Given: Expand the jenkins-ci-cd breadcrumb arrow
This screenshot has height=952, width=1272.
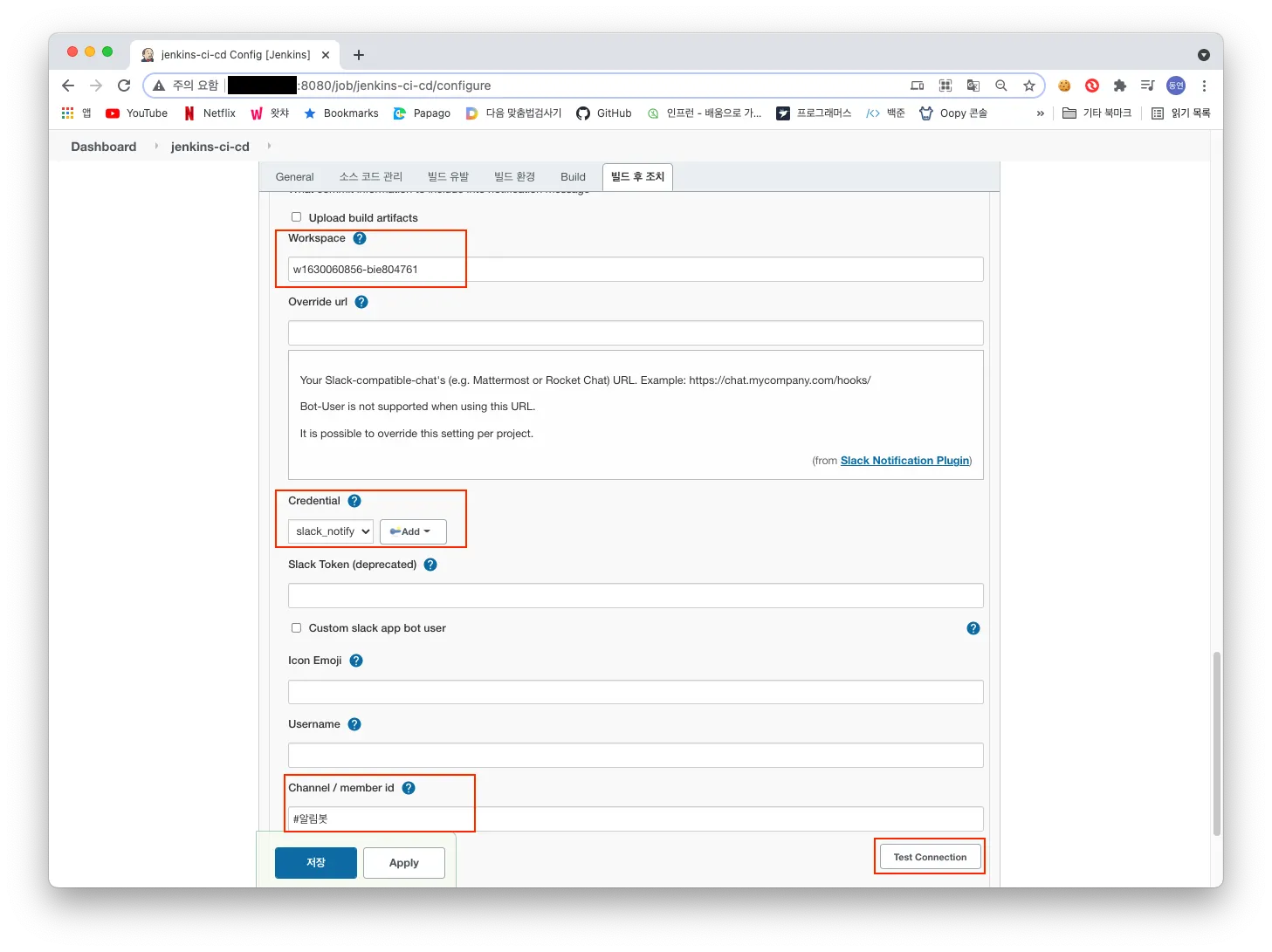Looking at the screenshot, I should tap(269, 146).
